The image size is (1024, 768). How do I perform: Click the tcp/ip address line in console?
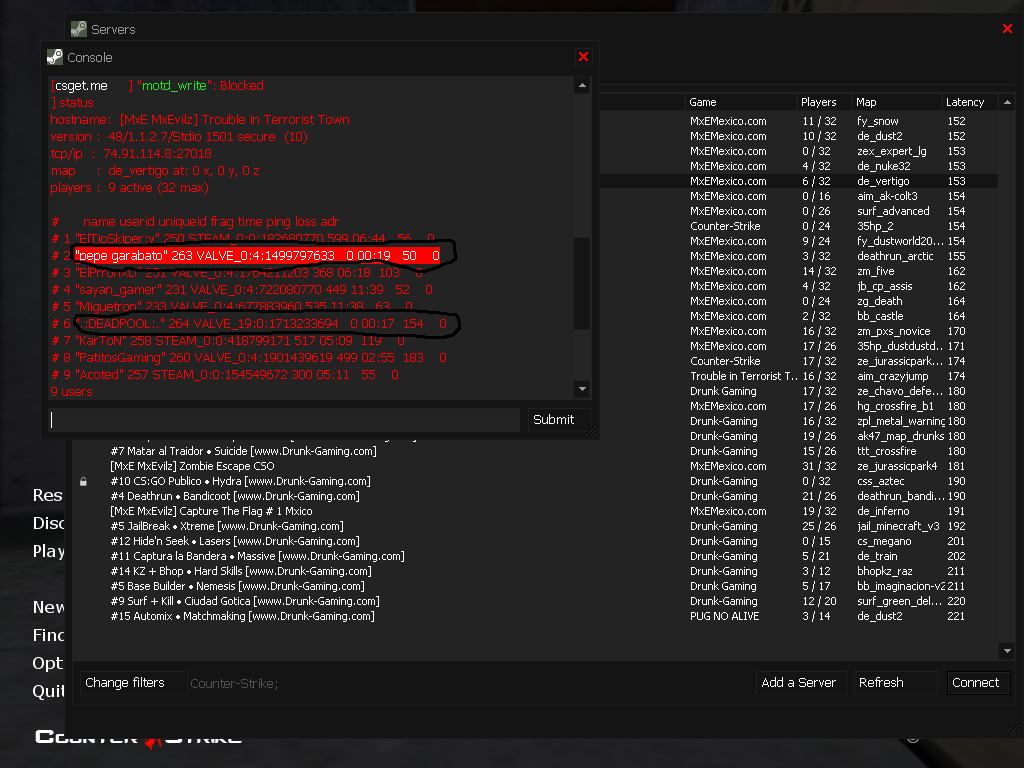[131, 153]
